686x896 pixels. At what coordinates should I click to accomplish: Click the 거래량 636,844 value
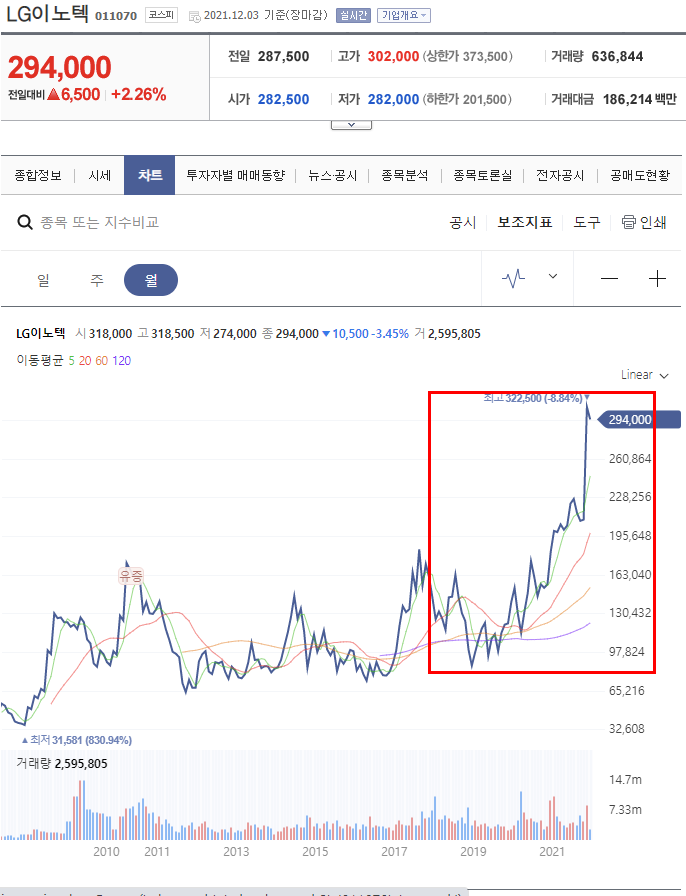[x=617, y=57]
